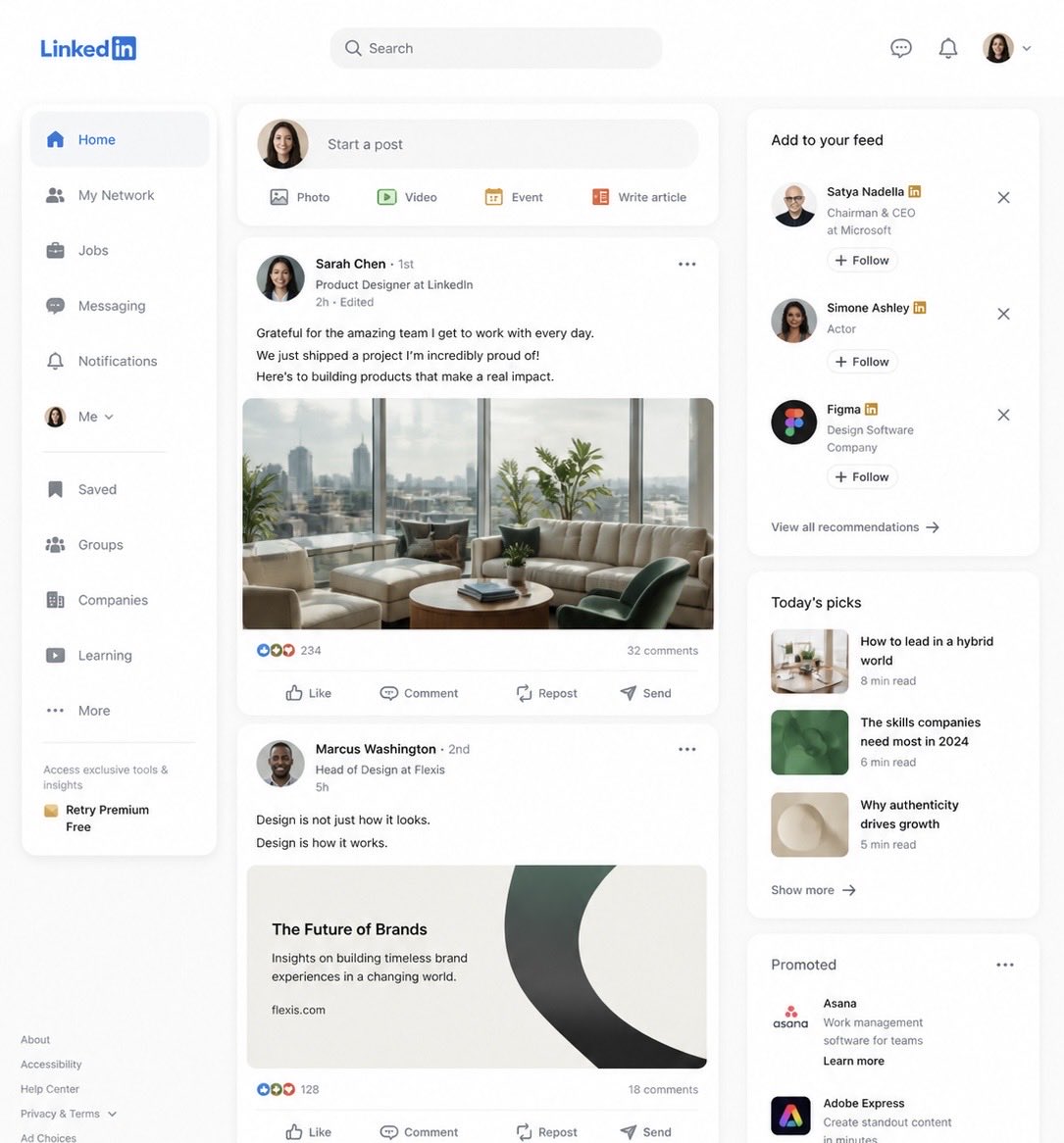
Task: Click the Groups icon in sidebar
Action: pyautogui.click(x=56, y=544)
